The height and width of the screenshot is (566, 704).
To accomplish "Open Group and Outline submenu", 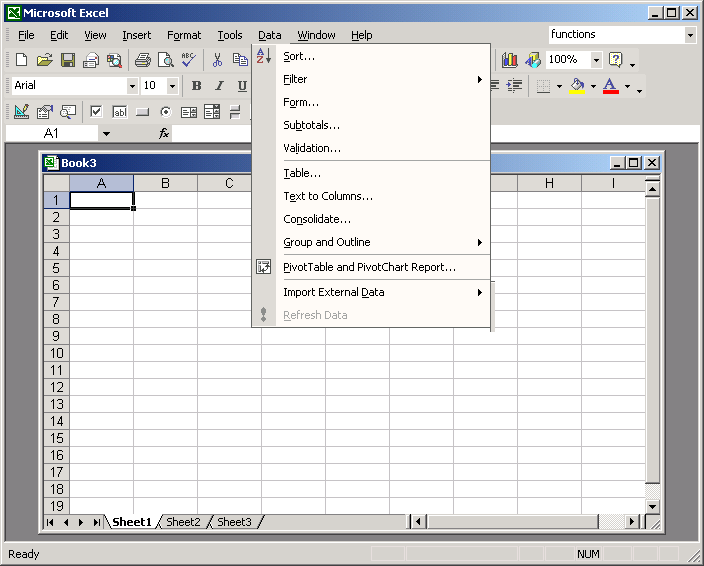I will tap(370, 242).
